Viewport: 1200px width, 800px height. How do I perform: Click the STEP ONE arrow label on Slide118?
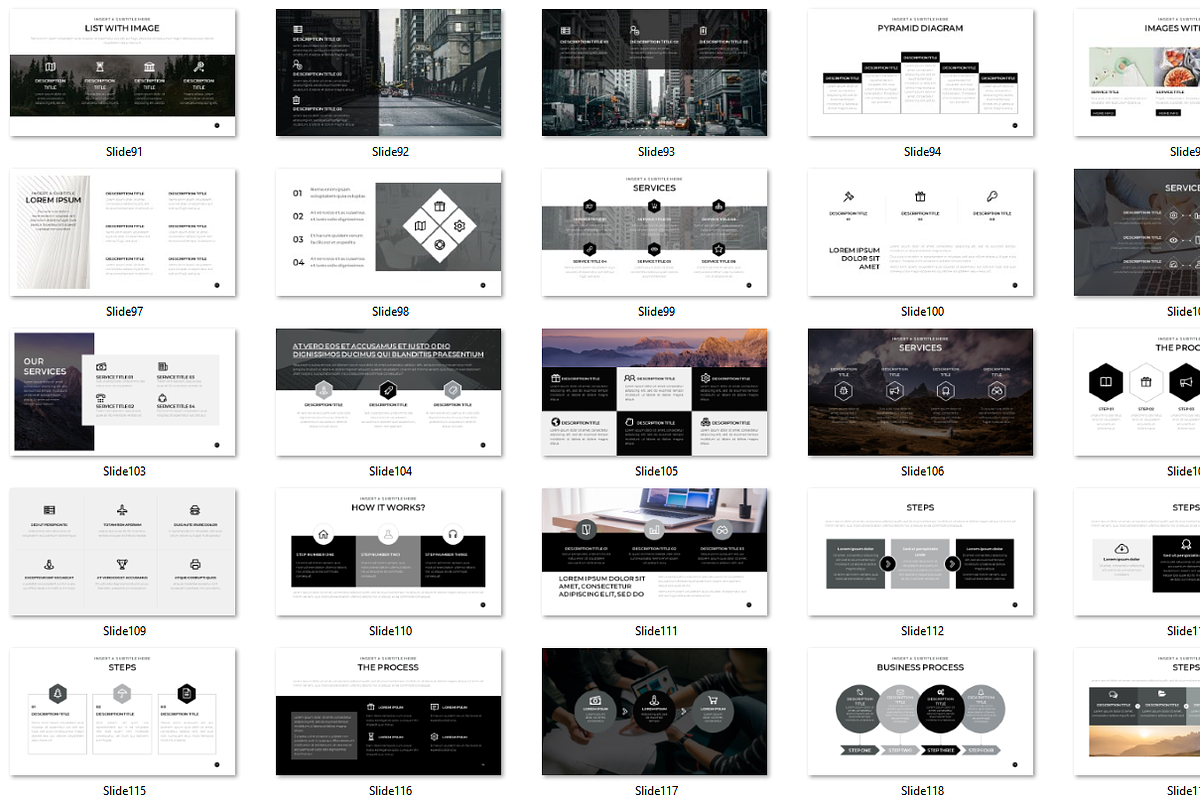tap(860, 750)
